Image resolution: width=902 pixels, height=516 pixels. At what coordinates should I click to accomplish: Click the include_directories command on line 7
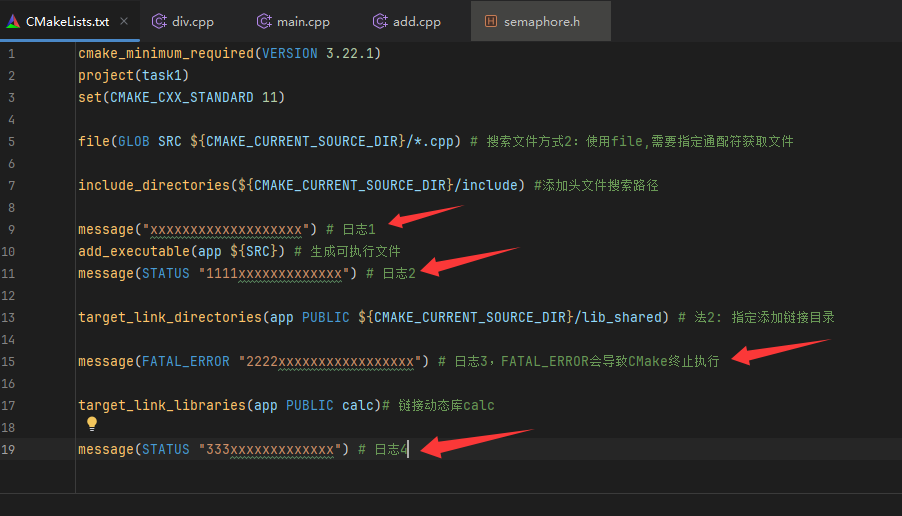[x=152, y=185]
